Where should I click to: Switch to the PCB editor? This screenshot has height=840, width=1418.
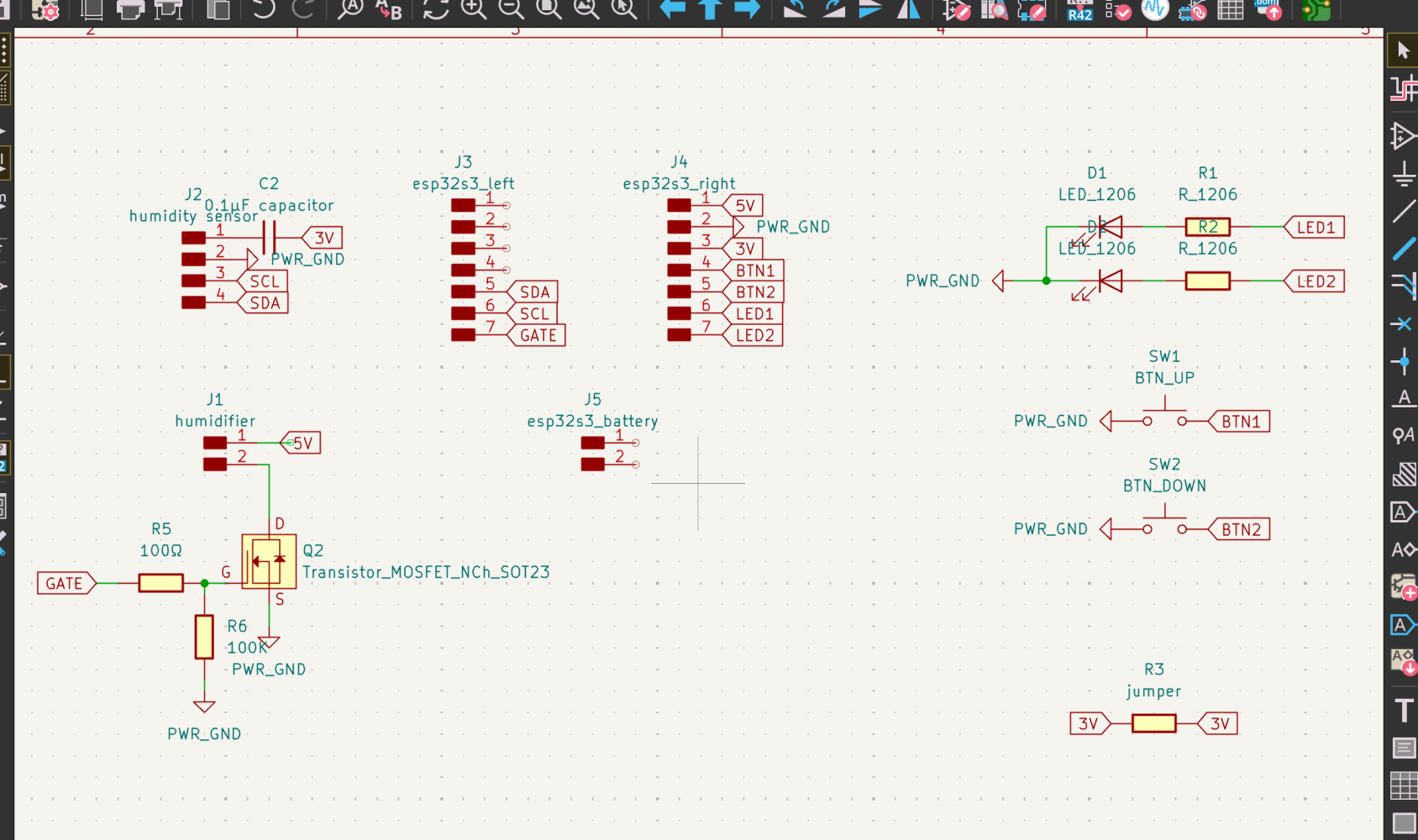[1316, 10]
